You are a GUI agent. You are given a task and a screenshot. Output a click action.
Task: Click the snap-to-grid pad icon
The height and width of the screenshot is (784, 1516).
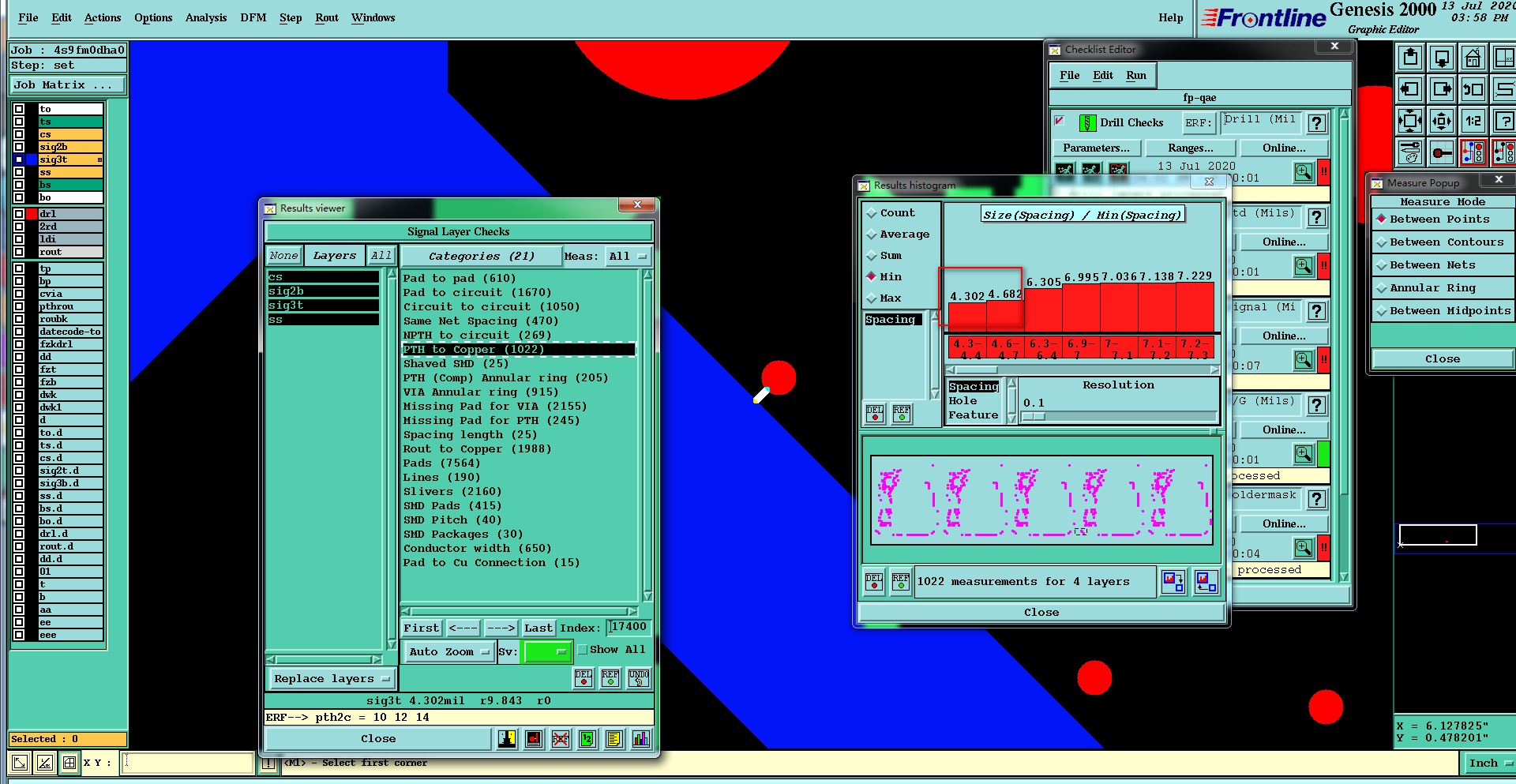pos(1442,152)
